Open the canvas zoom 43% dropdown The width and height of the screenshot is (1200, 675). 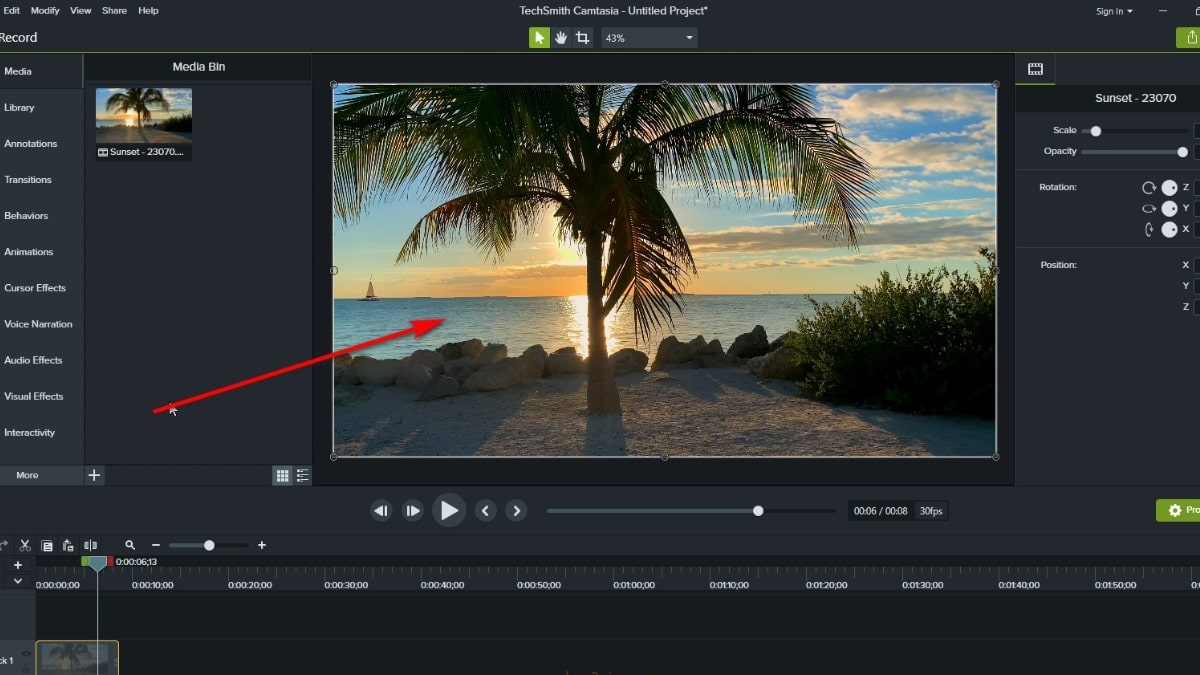pyautogui.click(x=649, y=38)
